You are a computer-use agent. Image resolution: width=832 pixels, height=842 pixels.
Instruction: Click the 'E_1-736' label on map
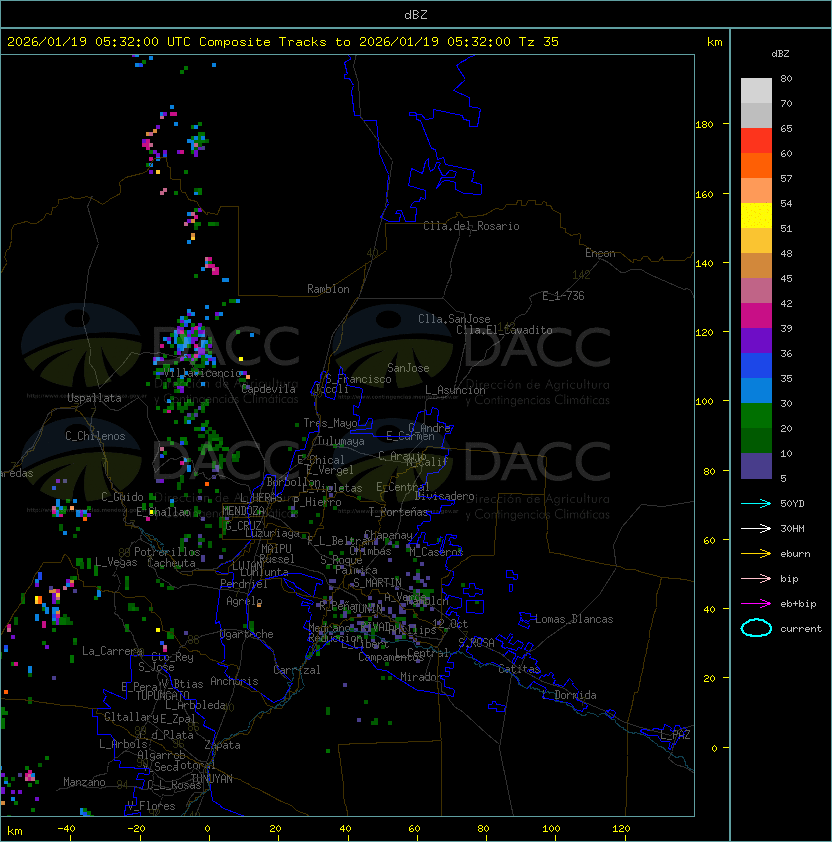click(x=563, y=296)
